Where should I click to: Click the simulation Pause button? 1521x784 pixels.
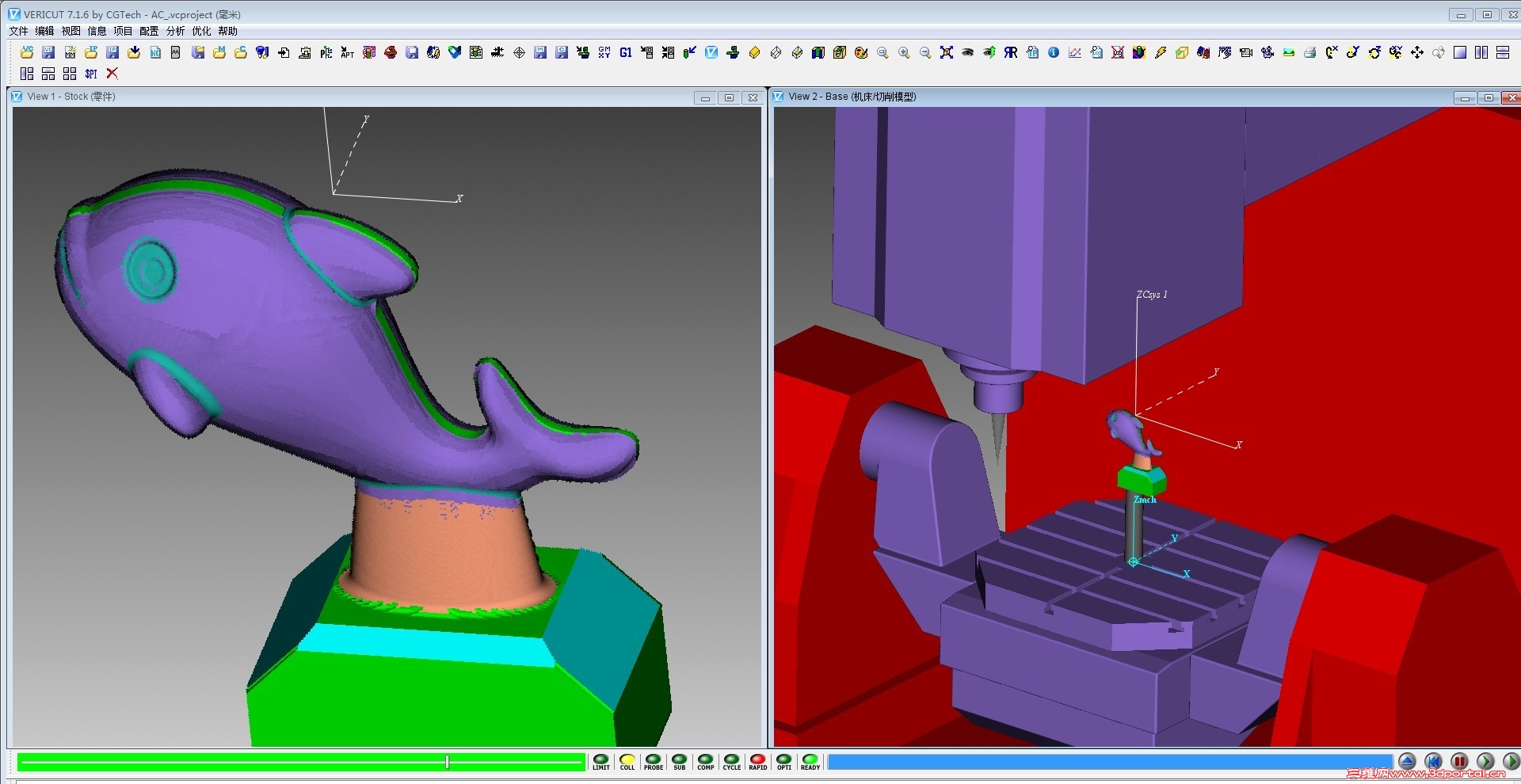click(1459, 762)
